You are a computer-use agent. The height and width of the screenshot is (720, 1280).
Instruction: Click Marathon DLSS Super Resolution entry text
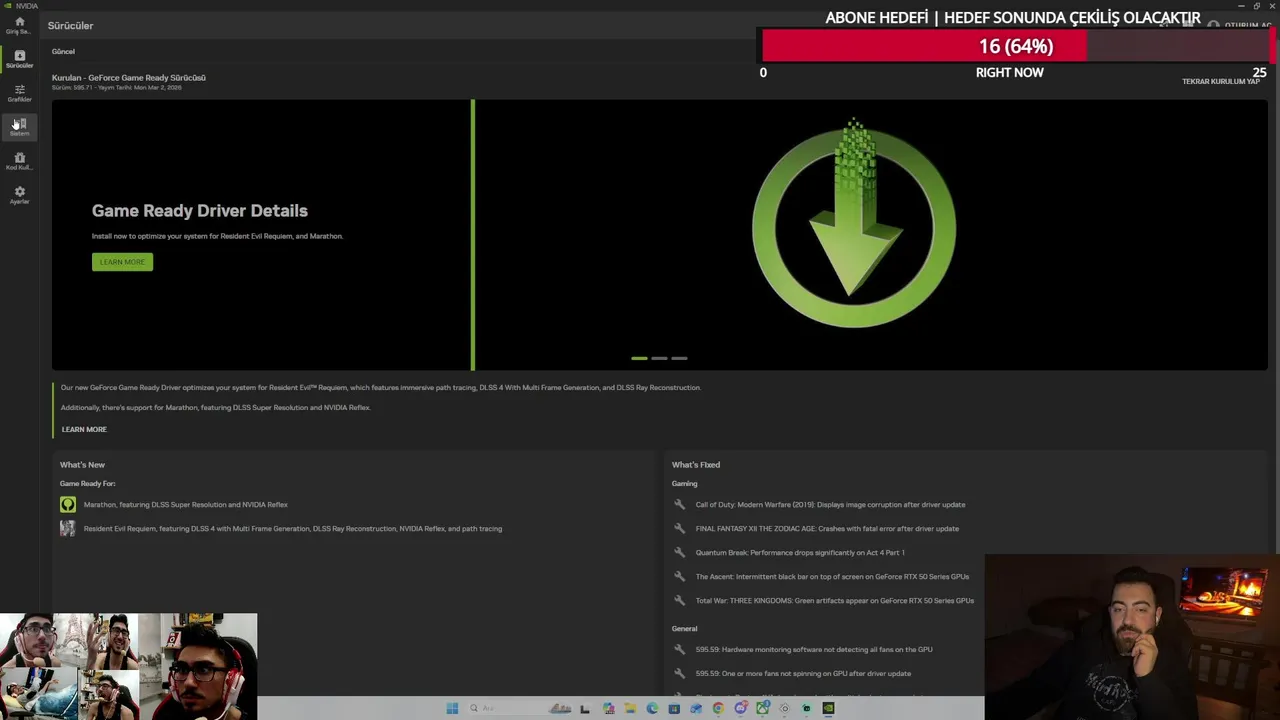pos(186,505)
